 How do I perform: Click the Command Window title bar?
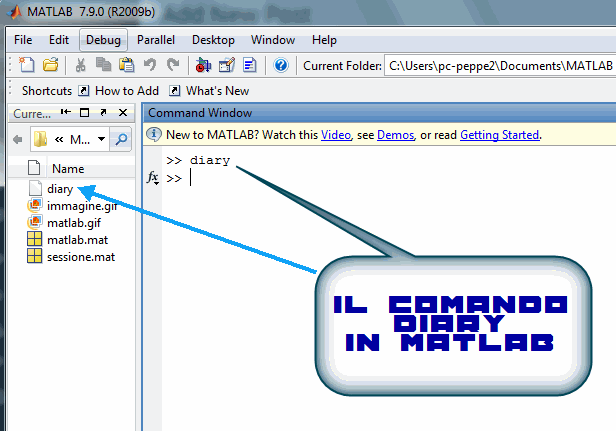(x=379, y=113)
